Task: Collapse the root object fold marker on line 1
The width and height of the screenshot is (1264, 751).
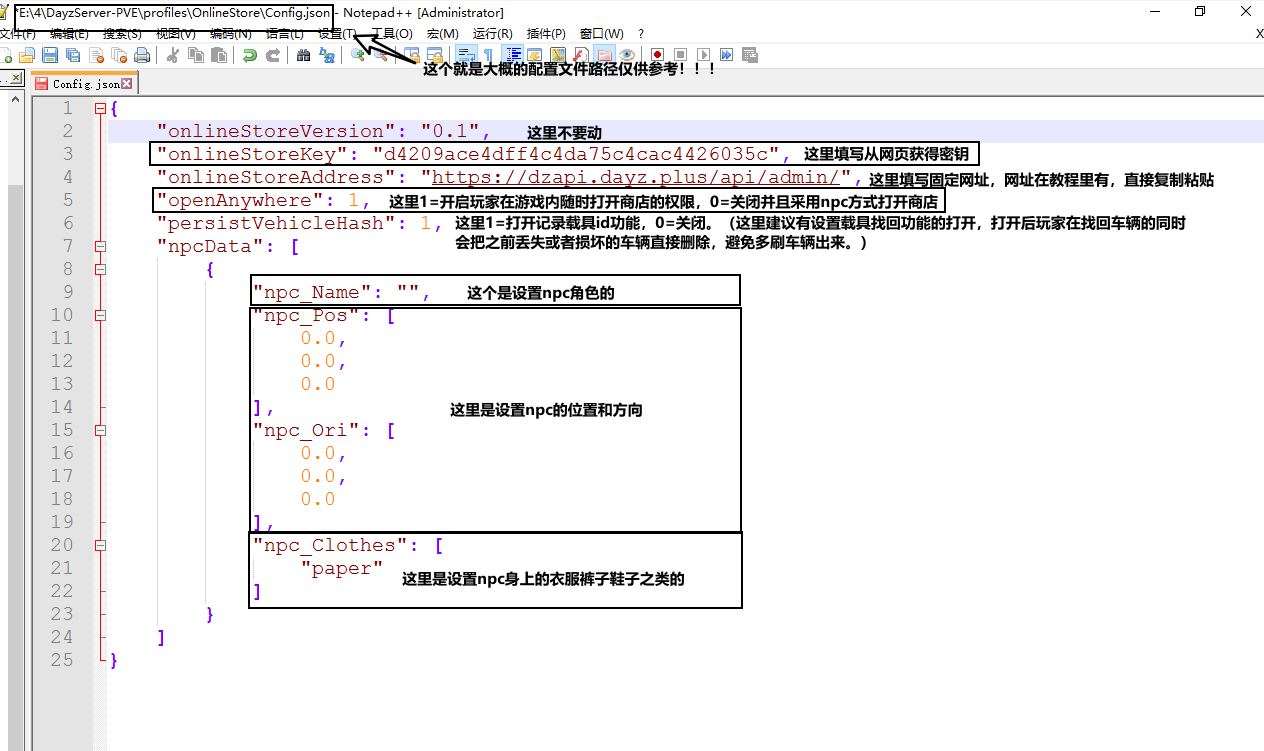Action: click(x=100, y=108)
